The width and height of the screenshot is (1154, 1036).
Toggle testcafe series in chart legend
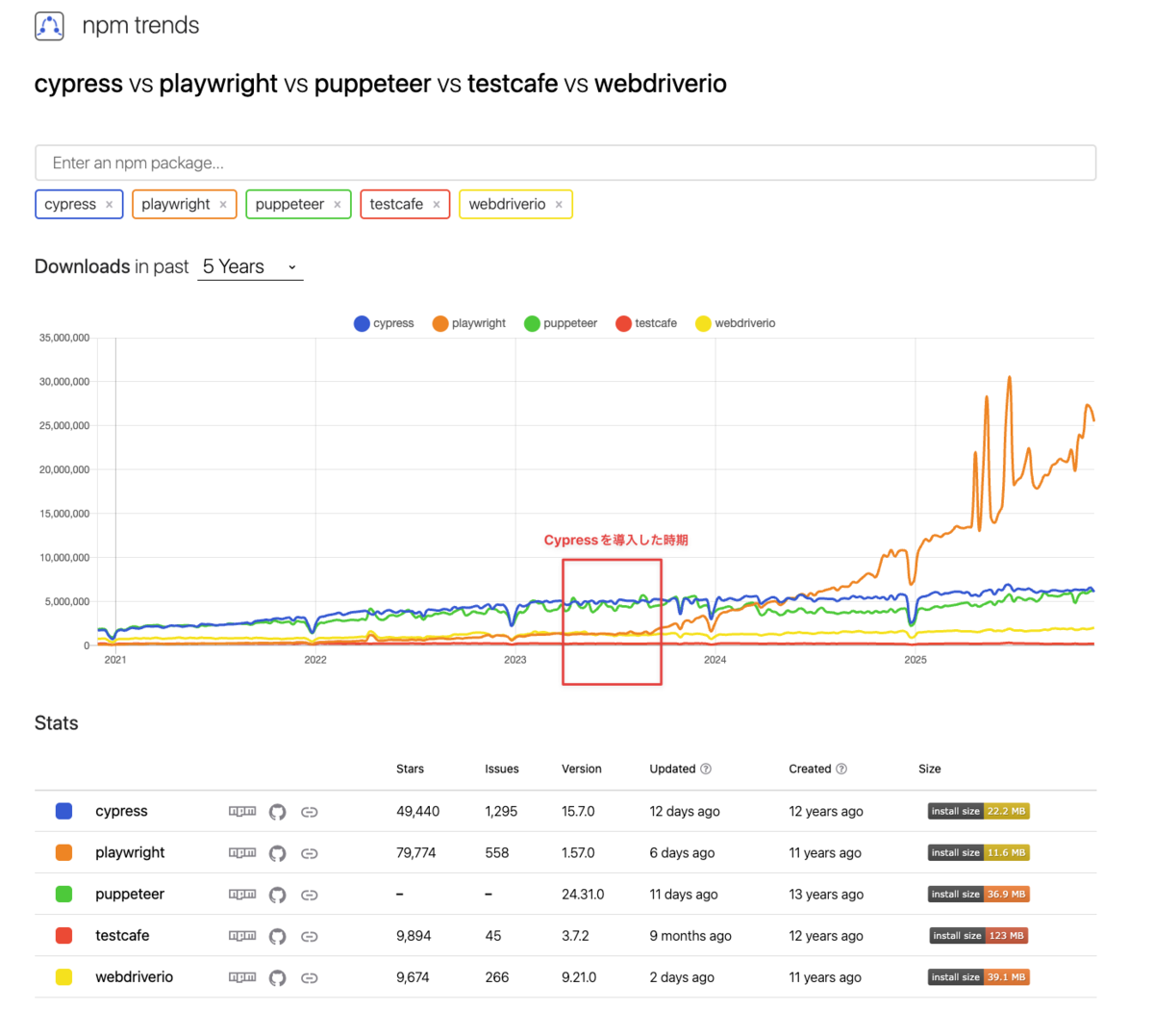point(646,323)
